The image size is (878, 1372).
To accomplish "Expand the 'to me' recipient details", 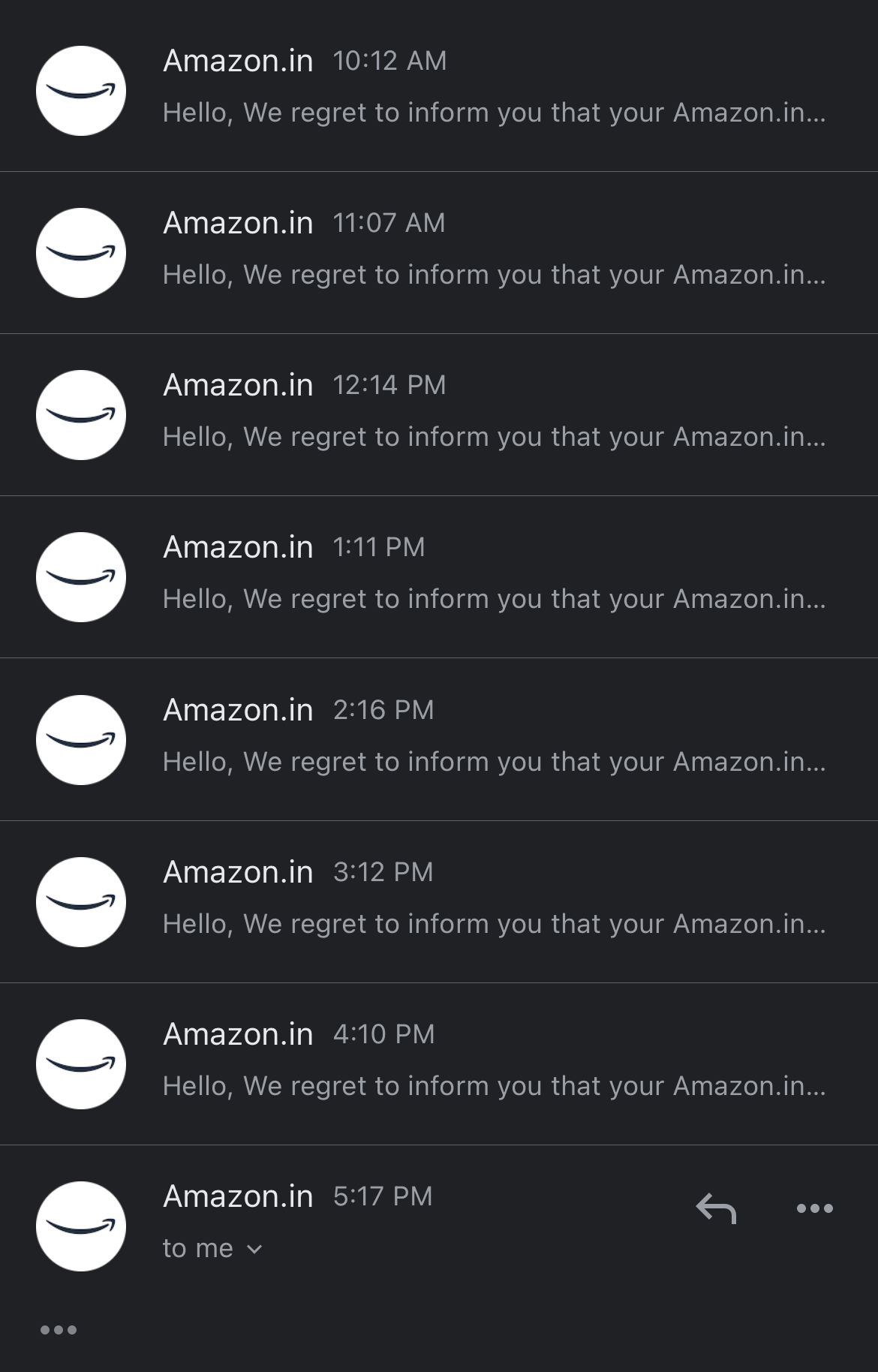I will pos(212,1248).
